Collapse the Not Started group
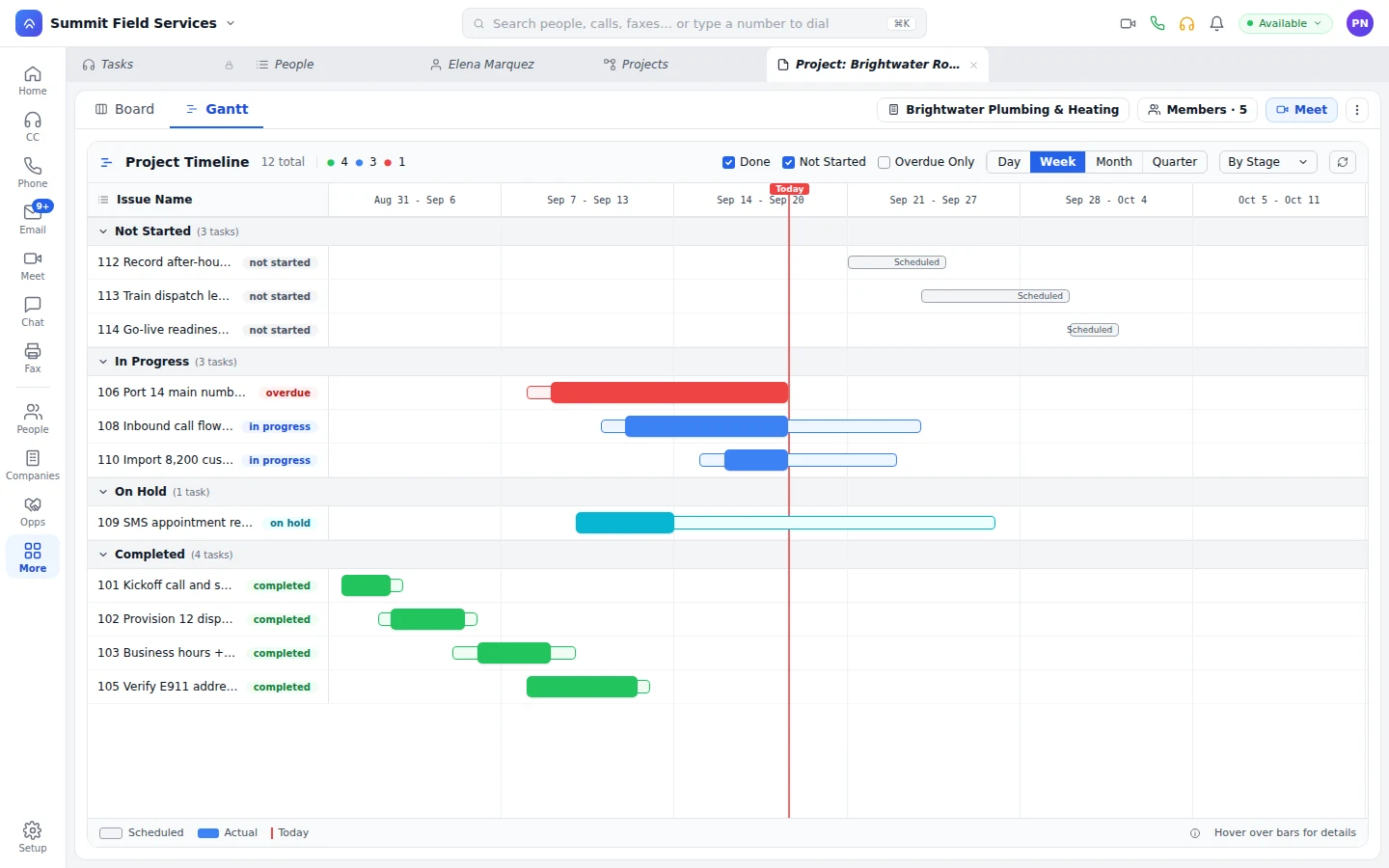 tap(103, 231)
